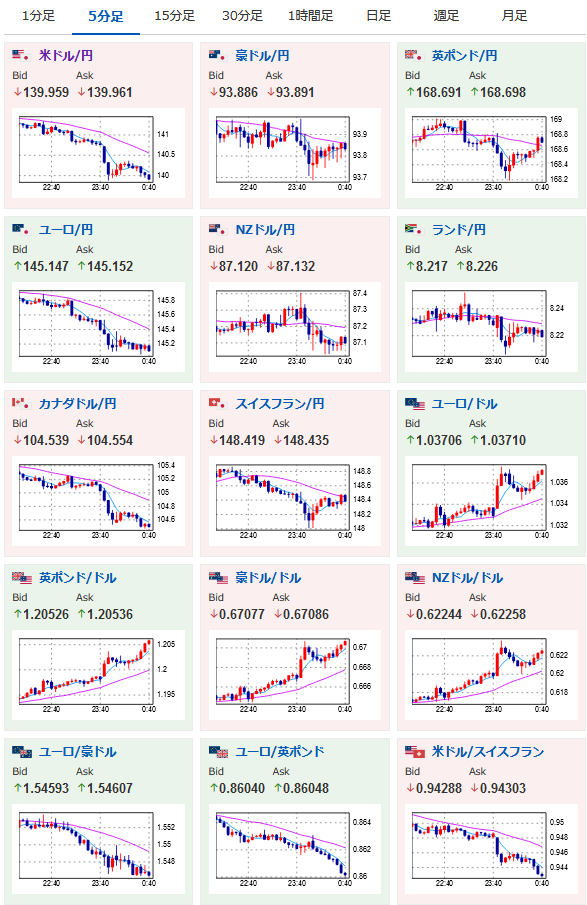The image size is (587, 905).
Task: Select the 15分足 timeframe tab
Action: (174, 16)
